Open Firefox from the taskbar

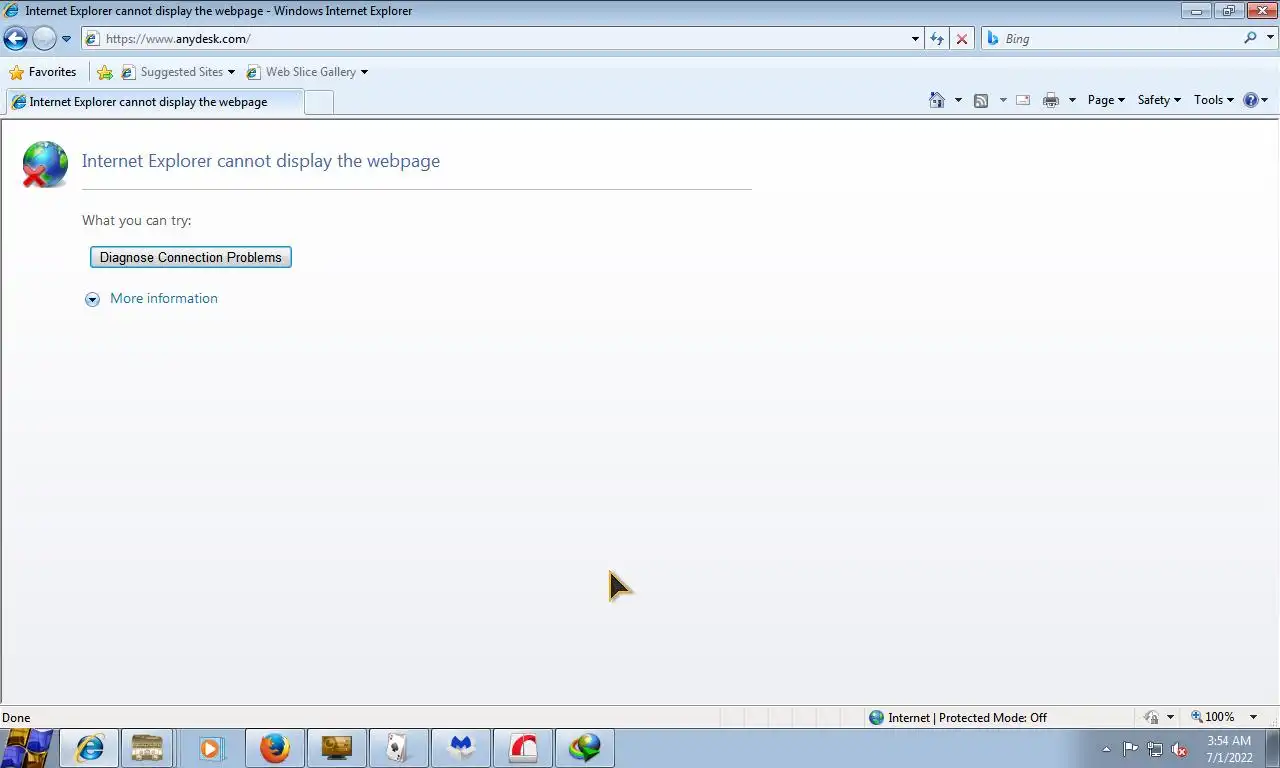274,748
